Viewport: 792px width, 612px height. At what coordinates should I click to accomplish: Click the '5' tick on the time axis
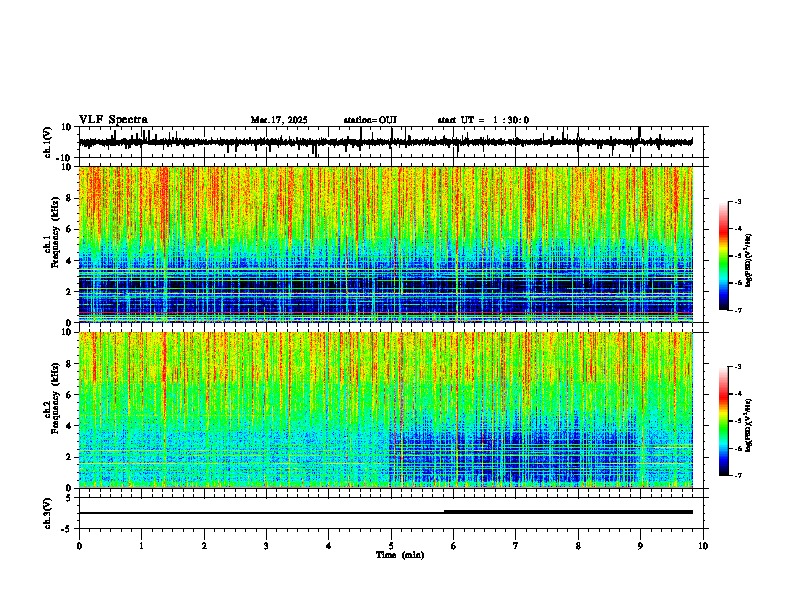[391, 546]
